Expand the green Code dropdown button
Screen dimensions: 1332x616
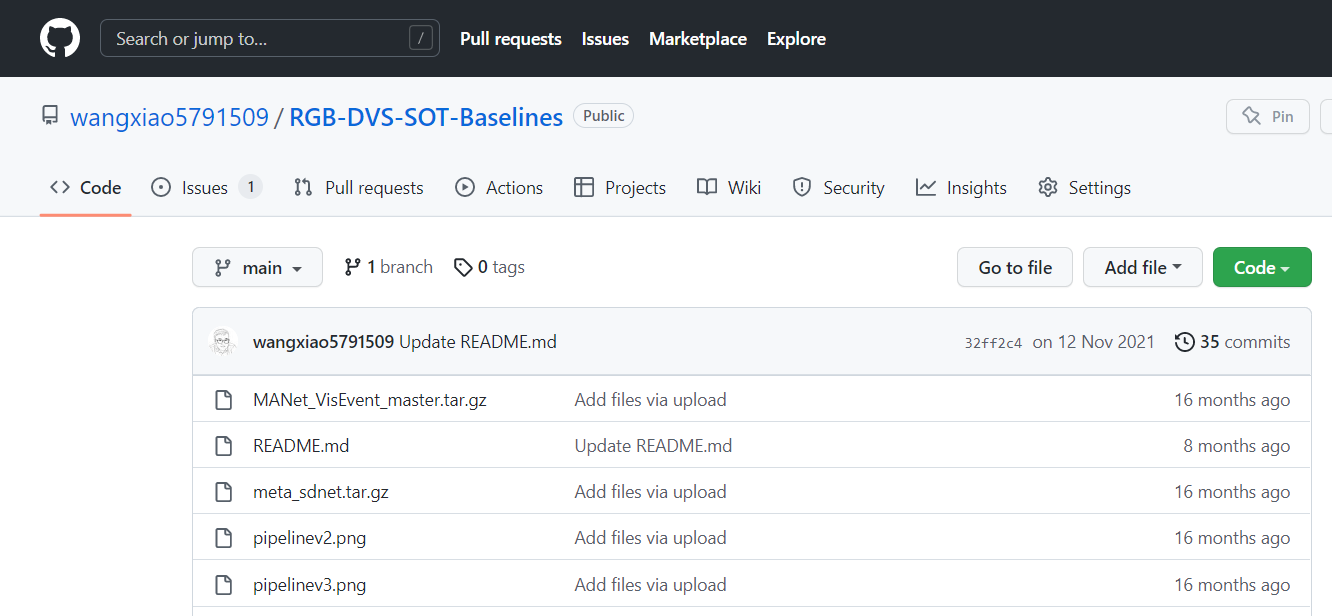click(1262, 267)
